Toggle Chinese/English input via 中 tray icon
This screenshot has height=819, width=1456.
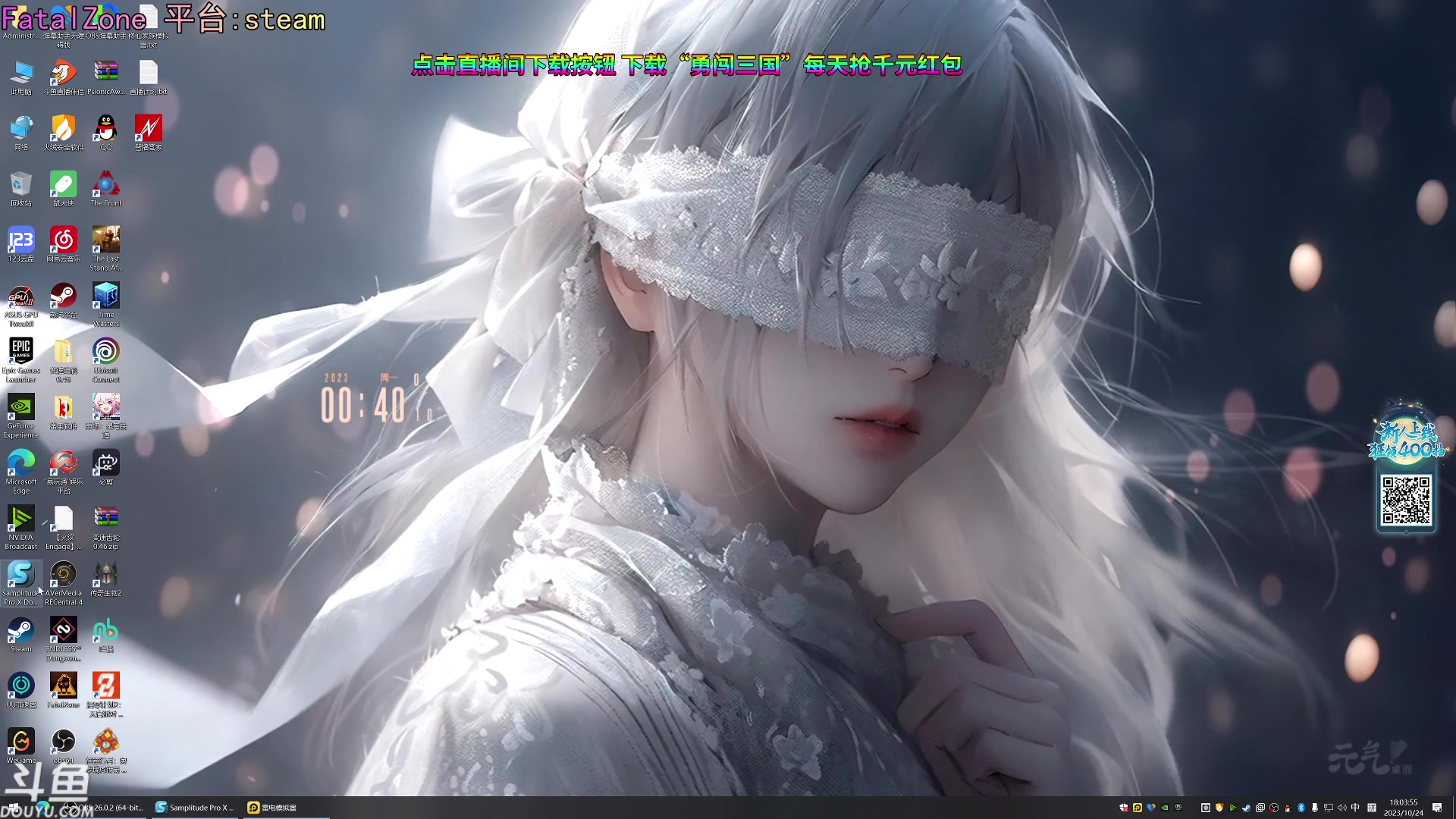(1354, 808)
